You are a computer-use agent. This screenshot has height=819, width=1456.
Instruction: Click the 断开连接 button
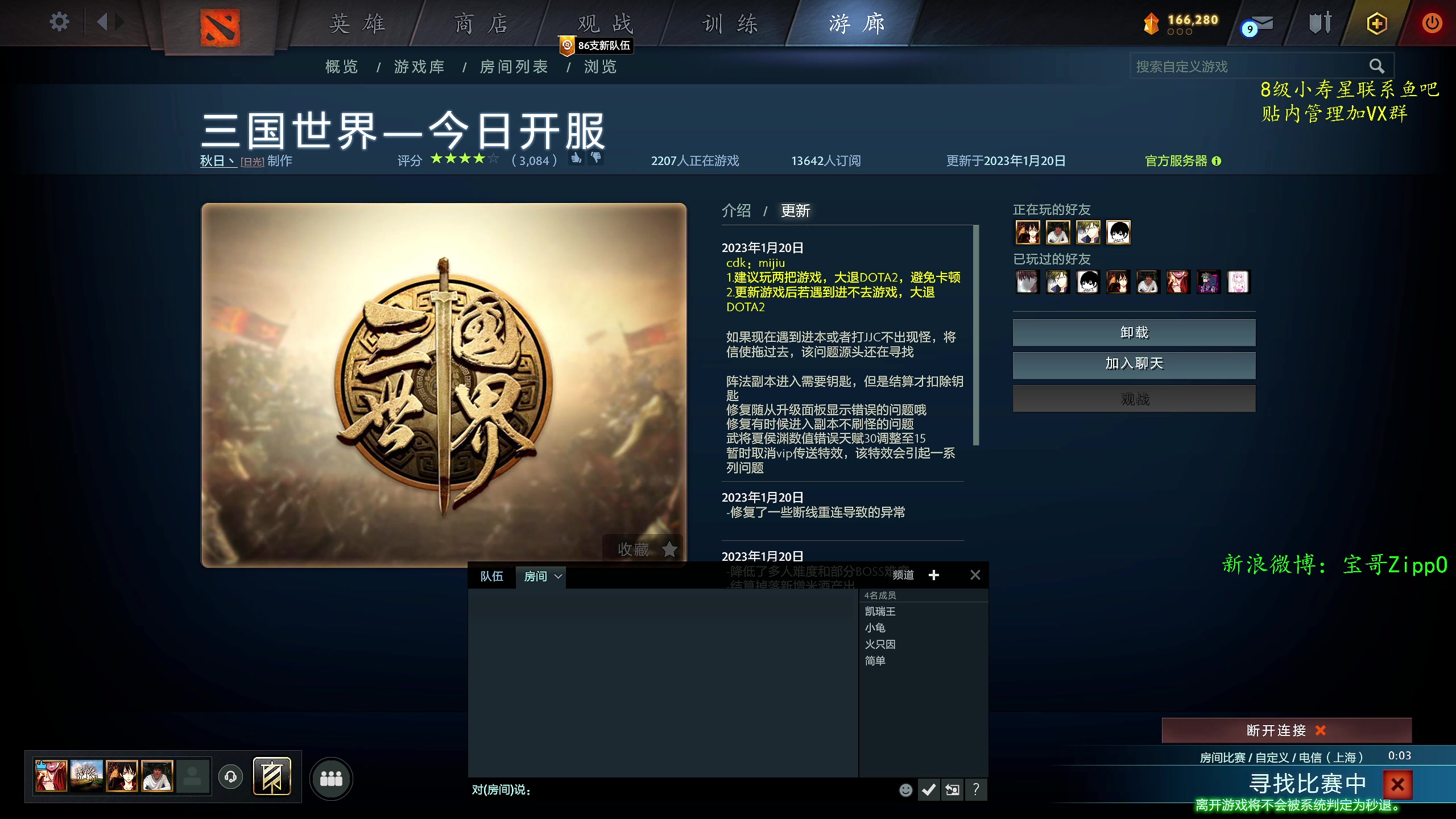click(1287, 730)
